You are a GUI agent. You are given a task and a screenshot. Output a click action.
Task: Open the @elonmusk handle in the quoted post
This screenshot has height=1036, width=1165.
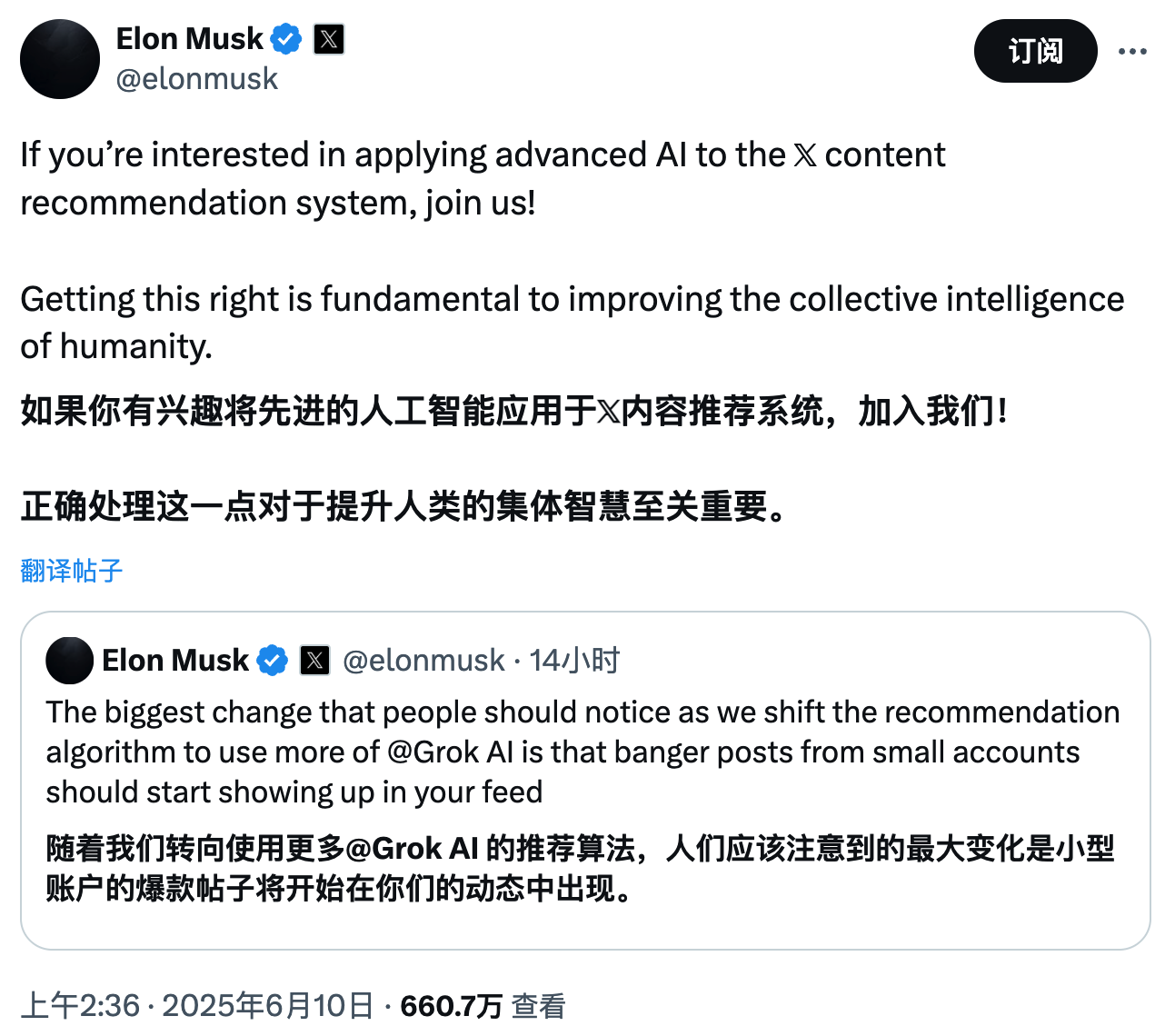423,661
